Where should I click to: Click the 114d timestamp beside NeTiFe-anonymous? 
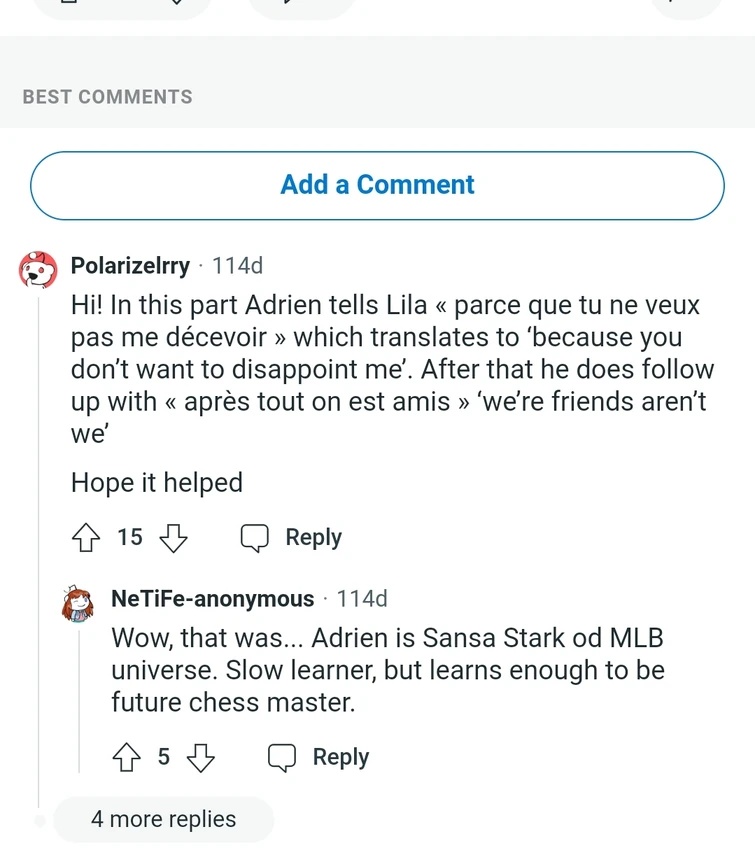(362, 599)
